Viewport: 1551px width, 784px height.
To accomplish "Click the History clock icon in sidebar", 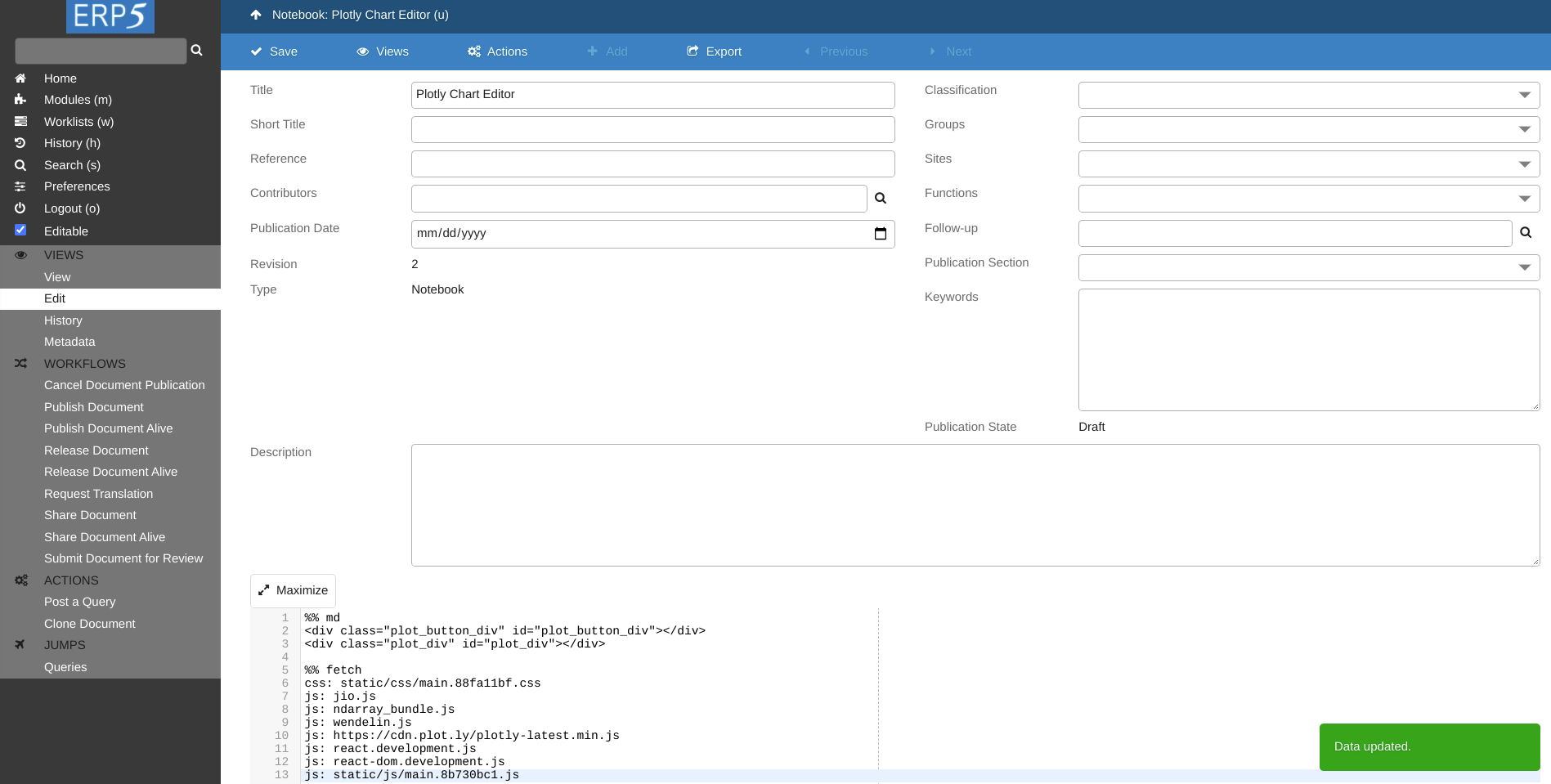I will click(20, 143).
